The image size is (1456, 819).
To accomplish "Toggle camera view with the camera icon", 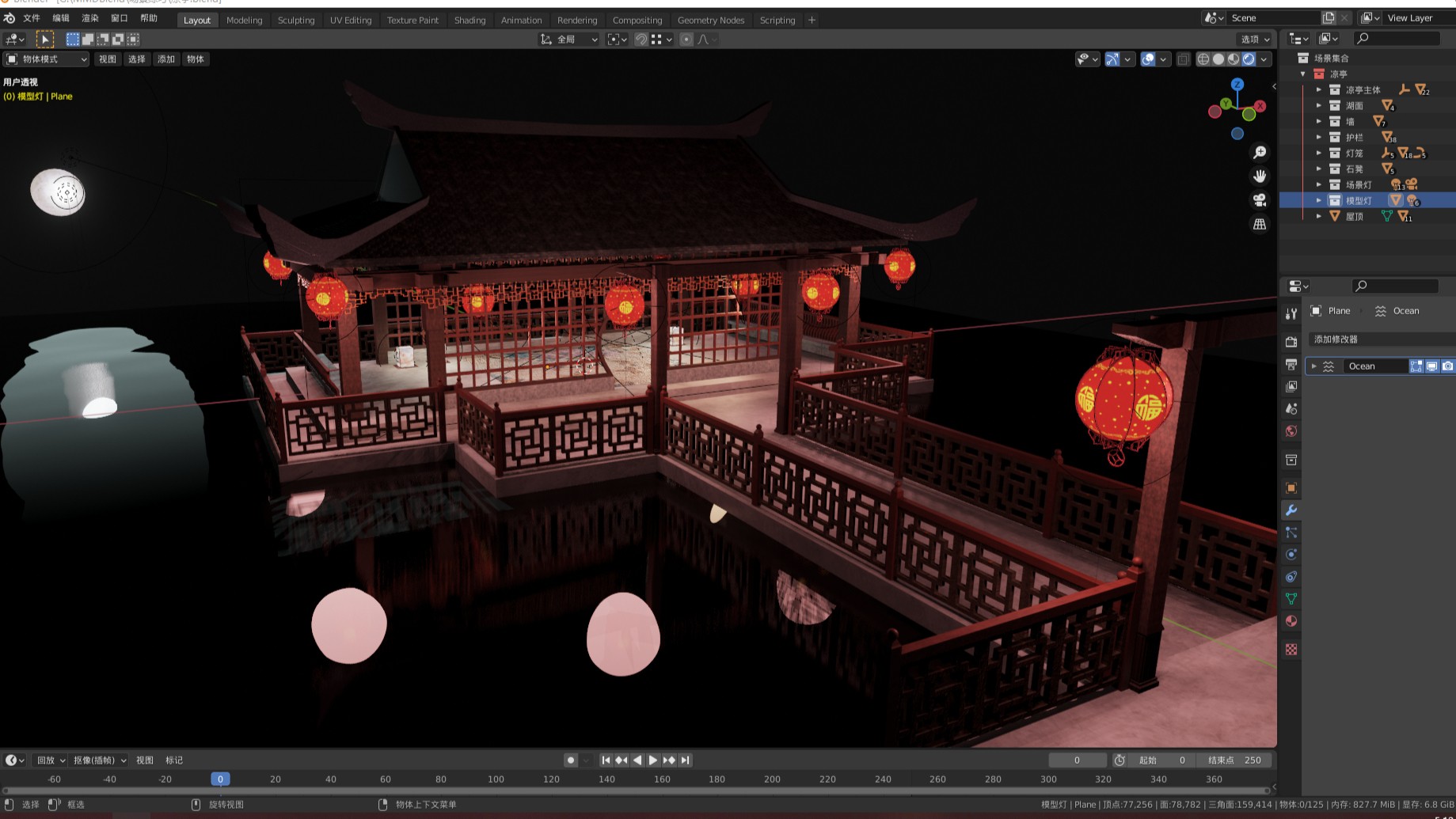I will (1260, 200).
